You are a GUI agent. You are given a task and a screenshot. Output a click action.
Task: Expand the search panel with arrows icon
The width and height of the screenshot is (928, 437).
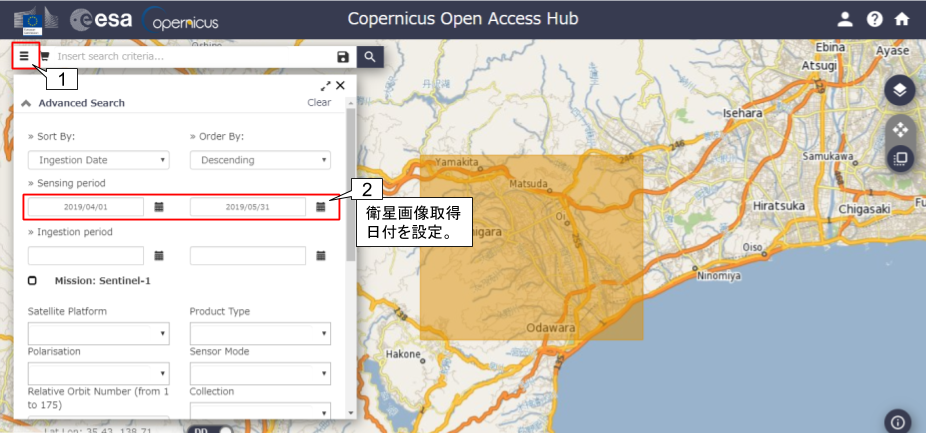[326, 86]
